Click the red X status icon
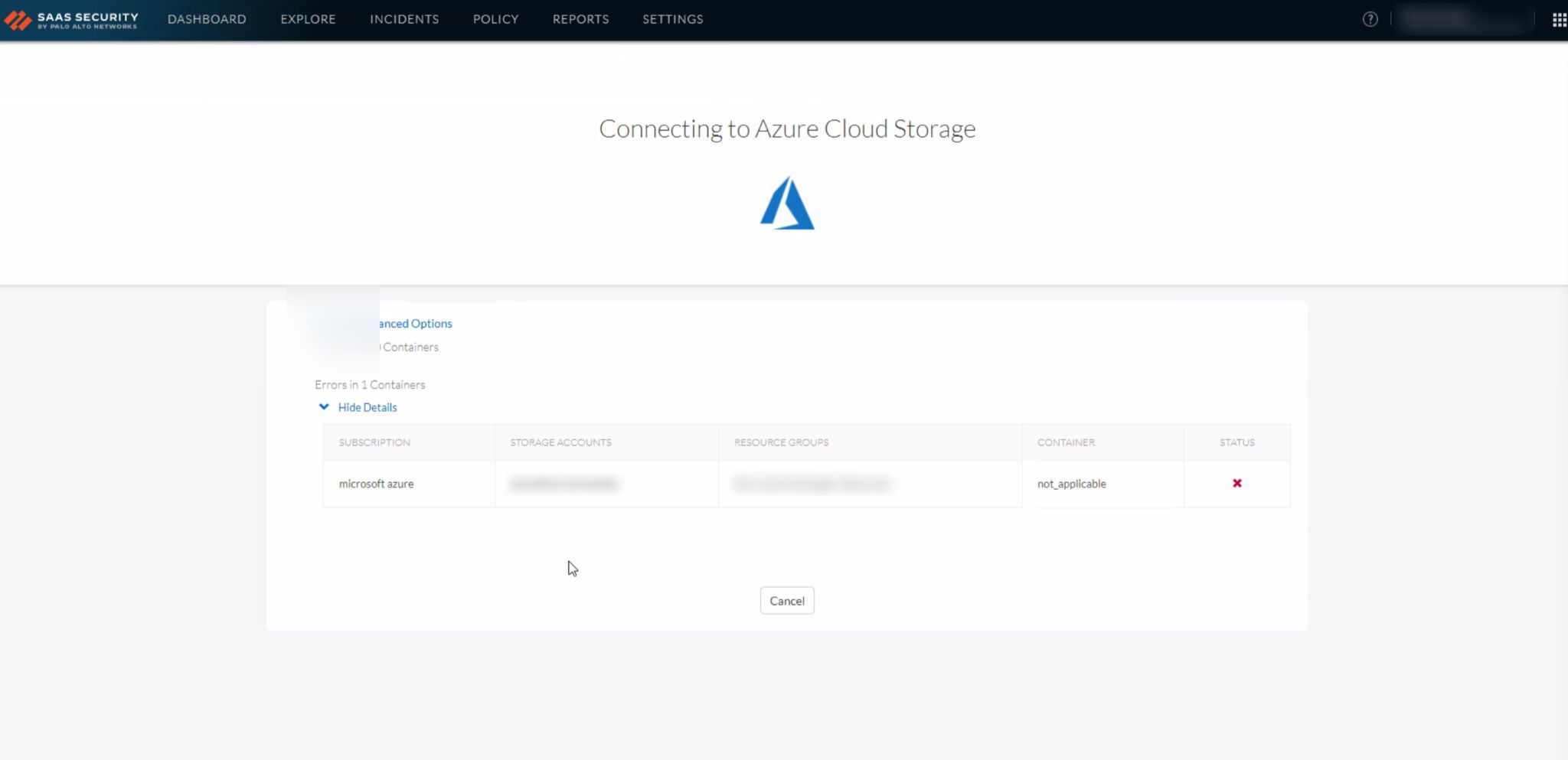Viewport: 1568px width, 760px height. [1236, 484]
